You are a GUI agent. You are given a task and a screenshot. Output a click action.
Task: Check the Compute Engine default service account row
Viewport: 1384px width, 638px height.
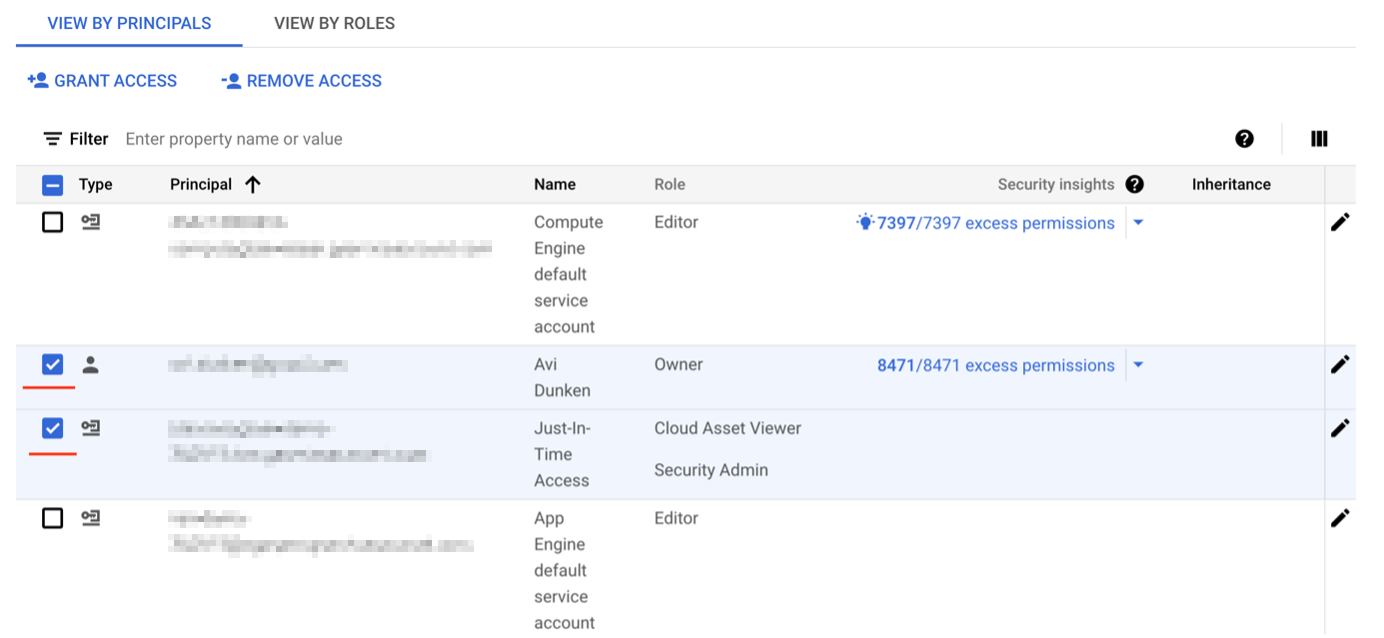point(53,223)
